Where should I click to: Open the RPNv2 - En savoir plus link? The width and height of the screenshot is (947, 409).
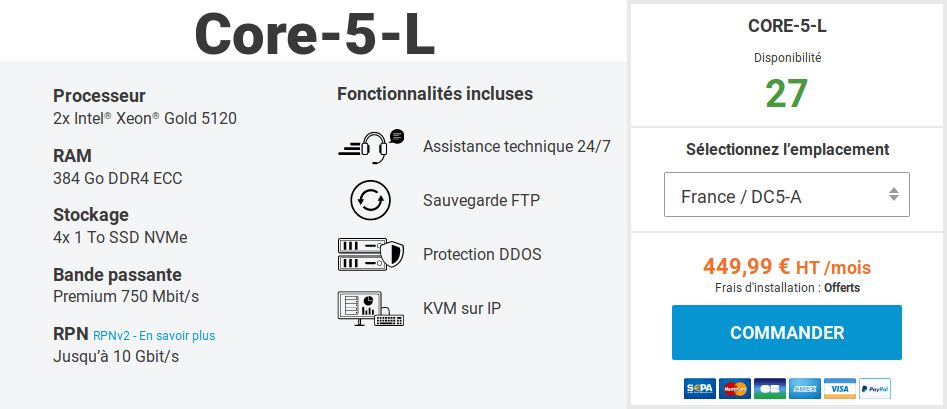(x=154, y=335)
